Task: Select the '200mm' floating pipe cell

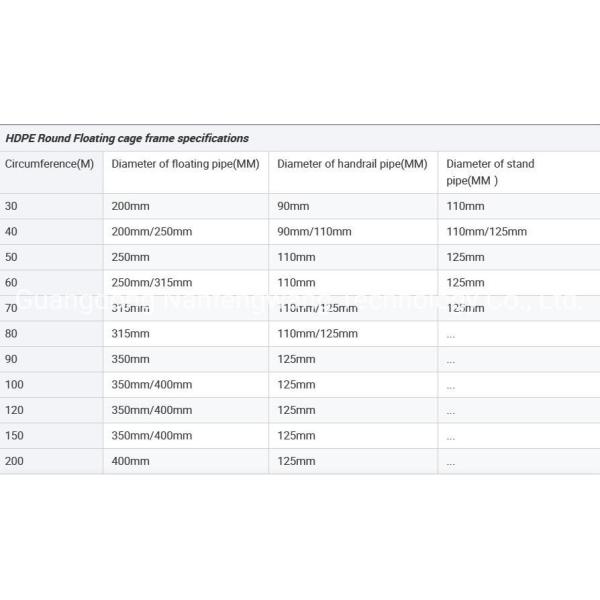Action: point(130,206)
